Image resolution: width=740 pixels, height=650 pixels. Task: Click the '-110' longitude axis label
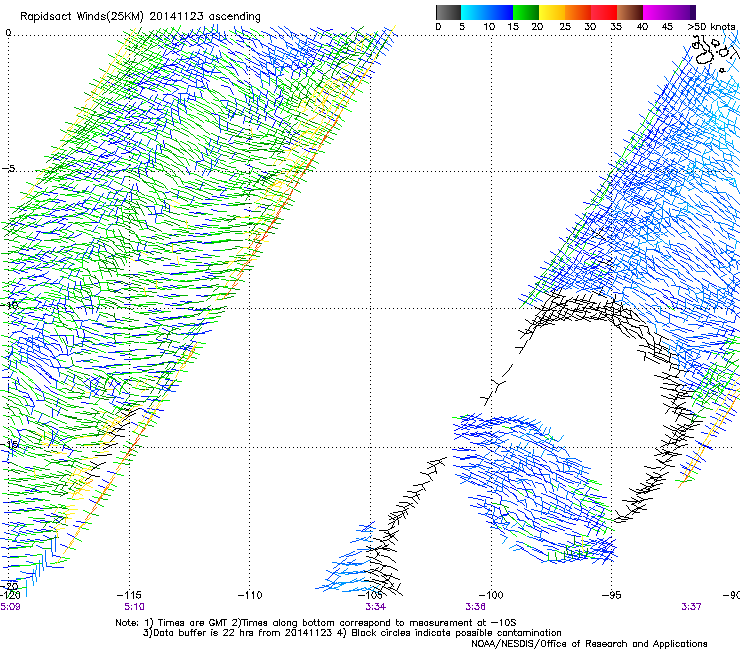[250, 595]
